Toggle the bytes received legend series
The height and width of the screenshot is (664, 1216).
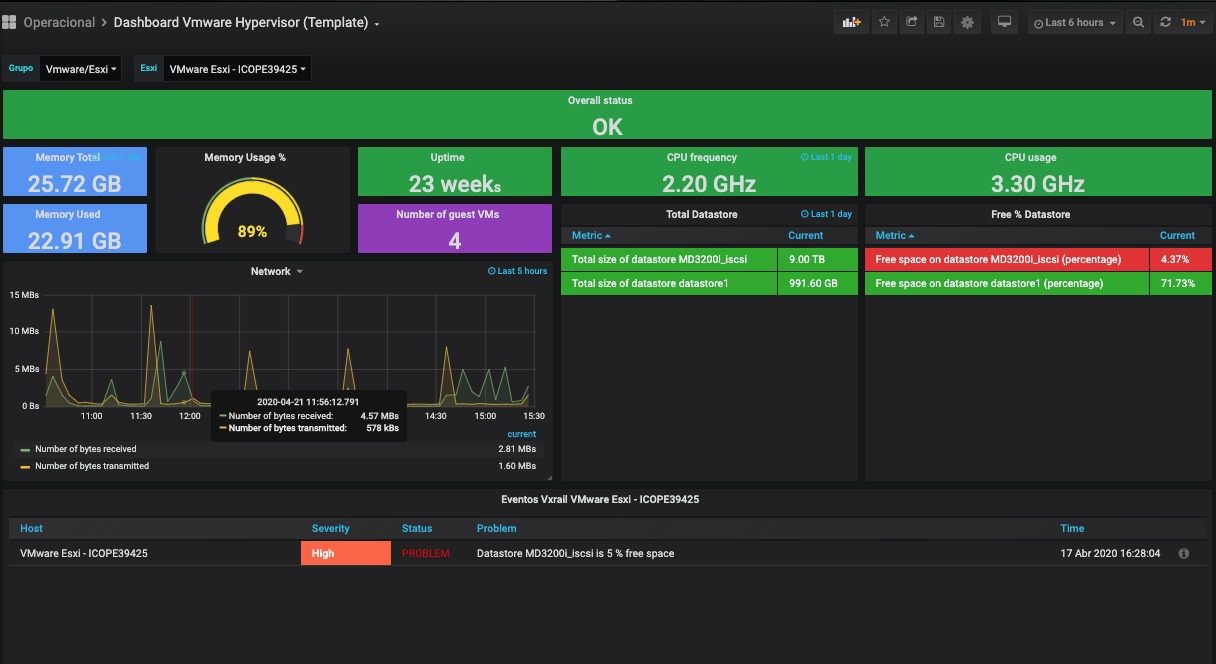click(85, 449)
